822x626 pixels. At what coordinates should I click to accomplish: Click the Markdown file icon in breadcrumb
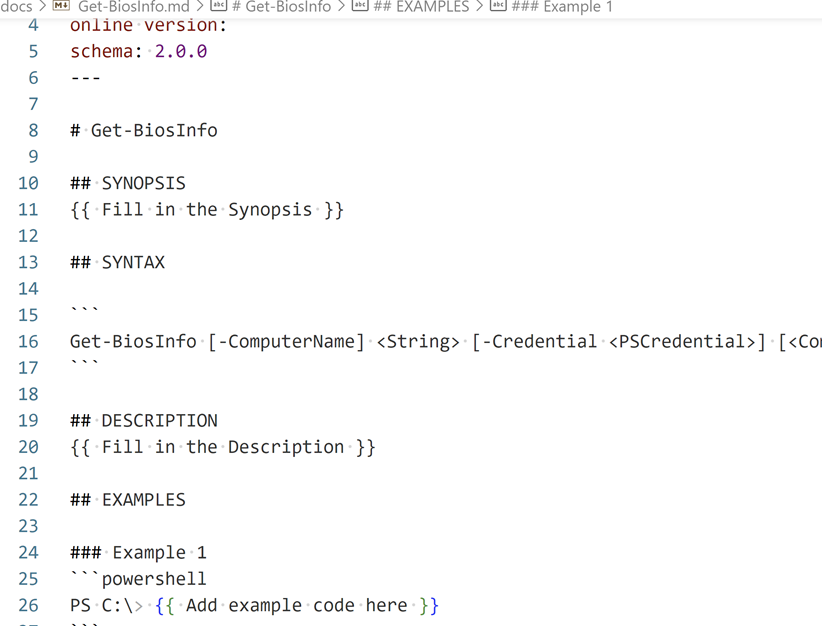click(x=61, y=6)
